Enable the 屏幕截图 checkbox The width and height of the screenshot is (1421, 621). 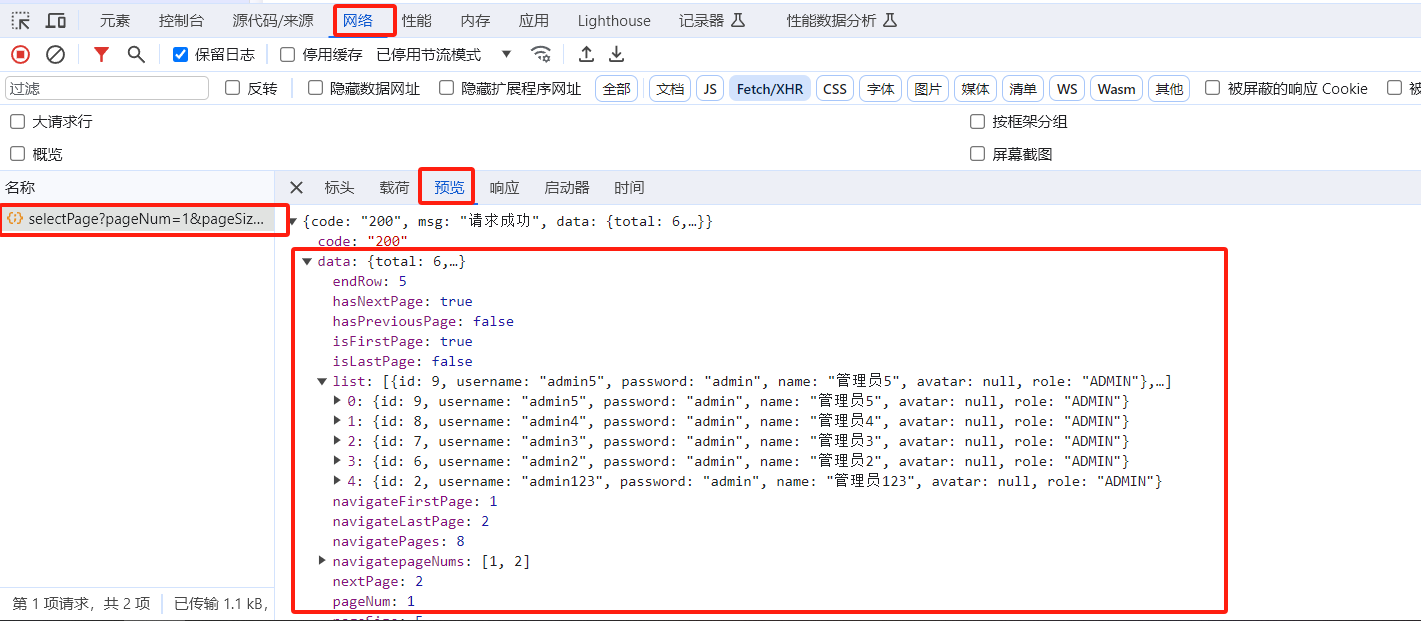[978, 154]
